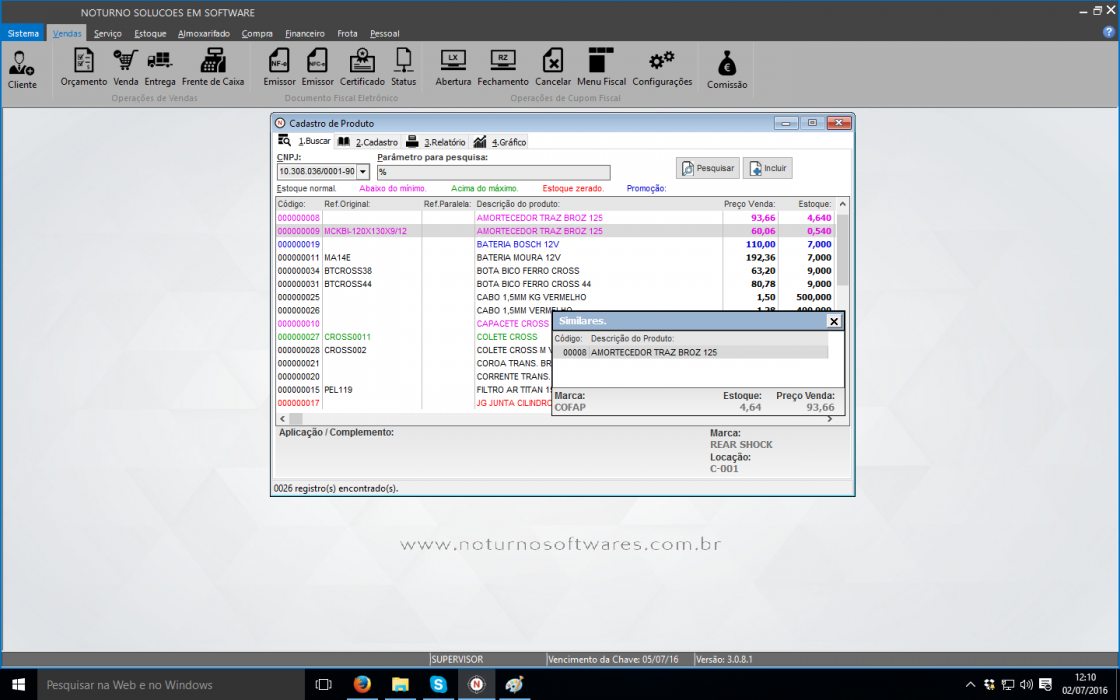Select similar item 00008 AMORTECEDOR TRAZ BROZ 125
The width and height of the screenshot is (1120, 700).
(x=691, y=352)
